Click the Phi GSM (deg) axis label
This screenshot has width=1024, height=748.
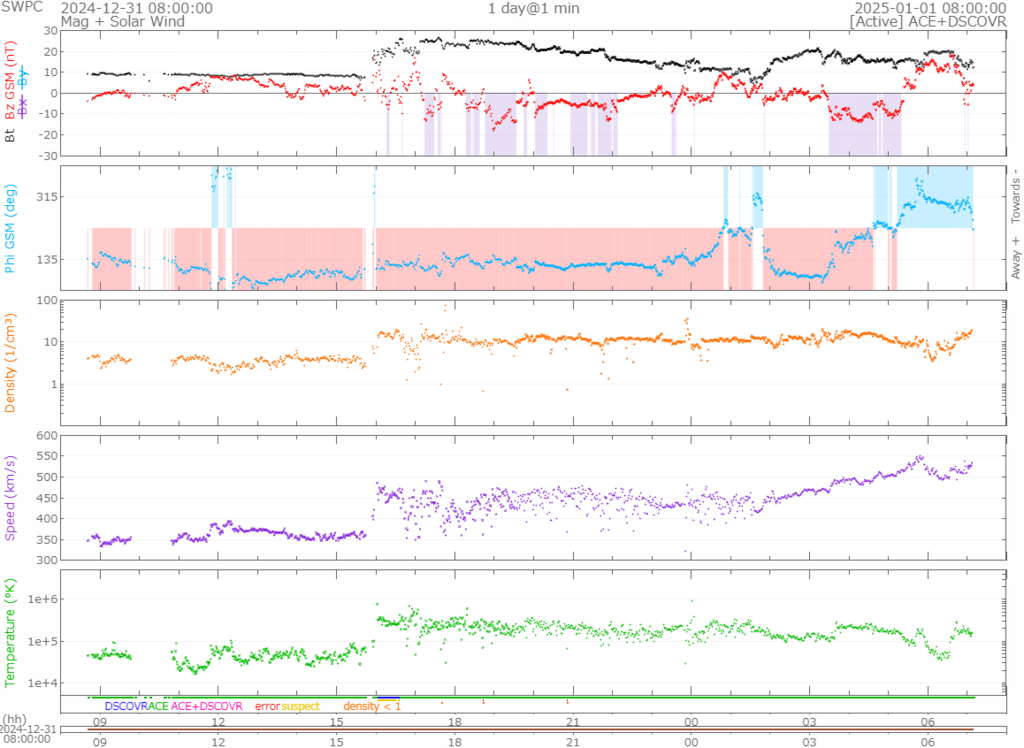pos(11,228)
